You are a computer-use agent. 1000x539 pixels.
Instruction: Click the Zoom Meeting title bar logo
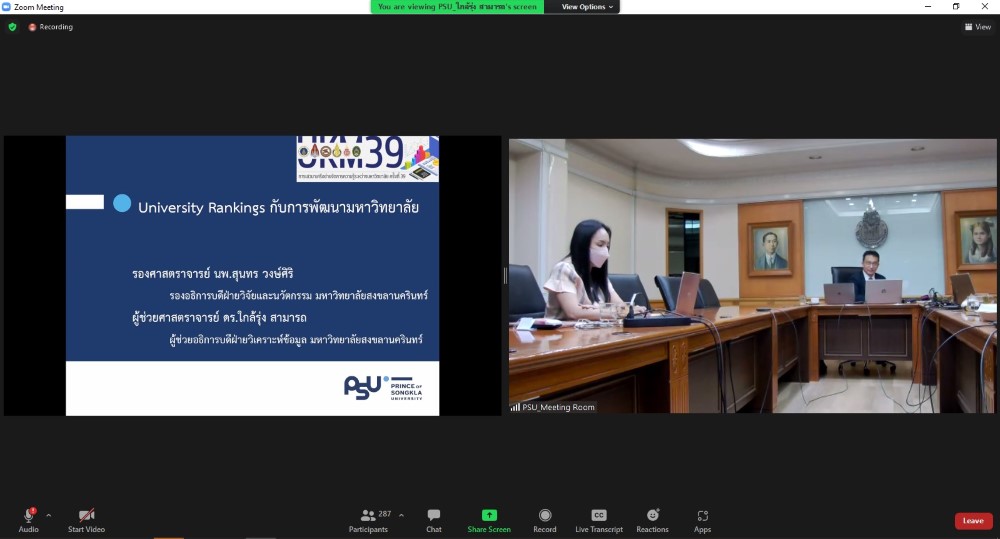click(7, 7)
